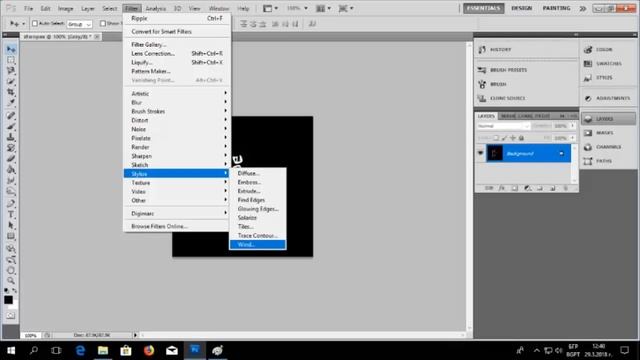Viewport: 640px width, 360px height.
Task: Expand the Distort filter submenu
Action: [x=176, y=120]
